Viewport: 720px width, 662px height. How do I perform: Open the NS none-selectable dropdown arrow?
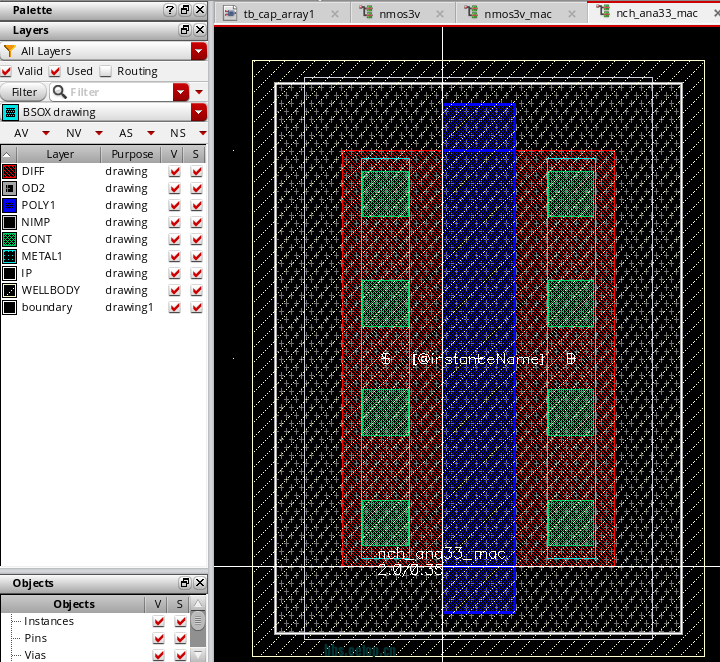[202, 133]
